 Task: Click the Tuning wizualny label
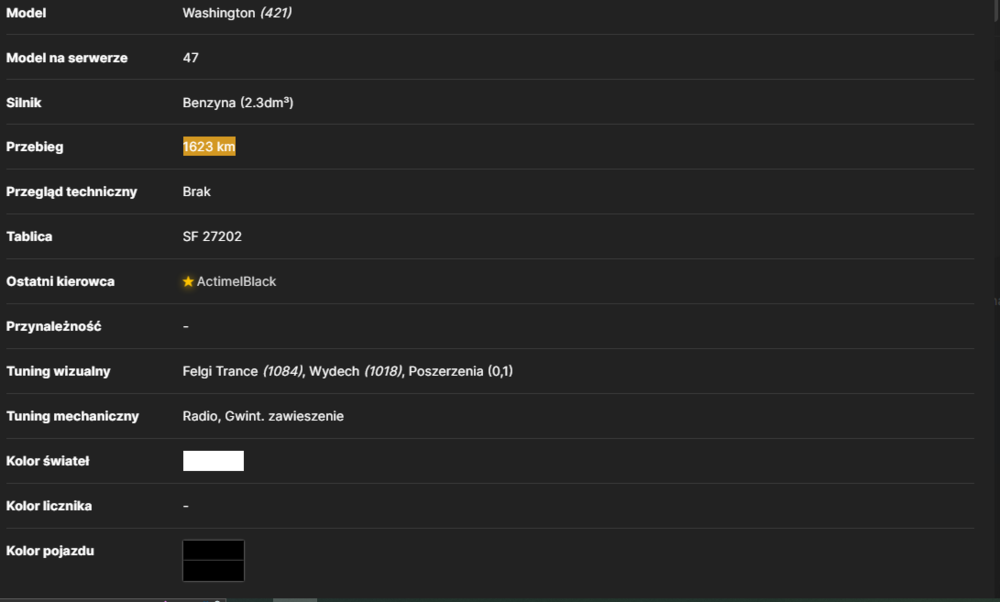click(x=58, y=371)
